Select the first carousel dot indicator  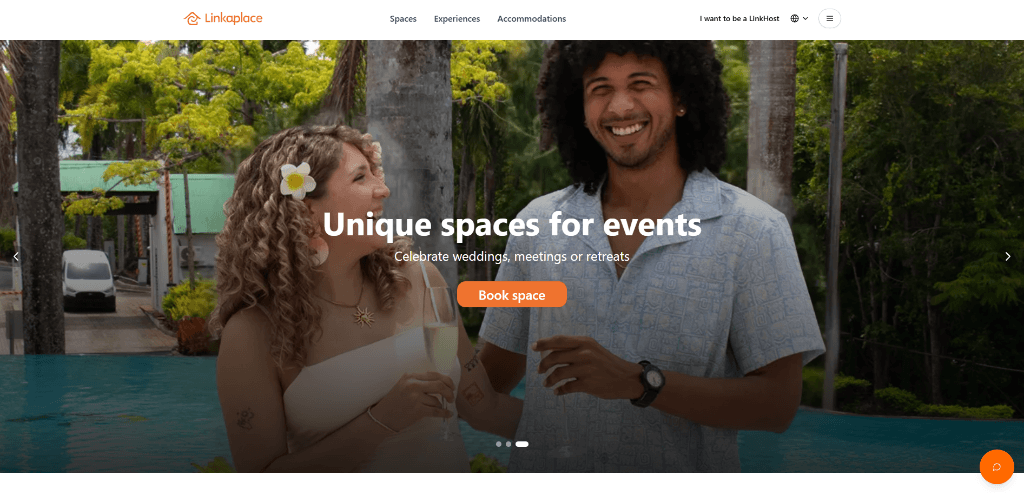pyautogui.click(x=499, y=444)
